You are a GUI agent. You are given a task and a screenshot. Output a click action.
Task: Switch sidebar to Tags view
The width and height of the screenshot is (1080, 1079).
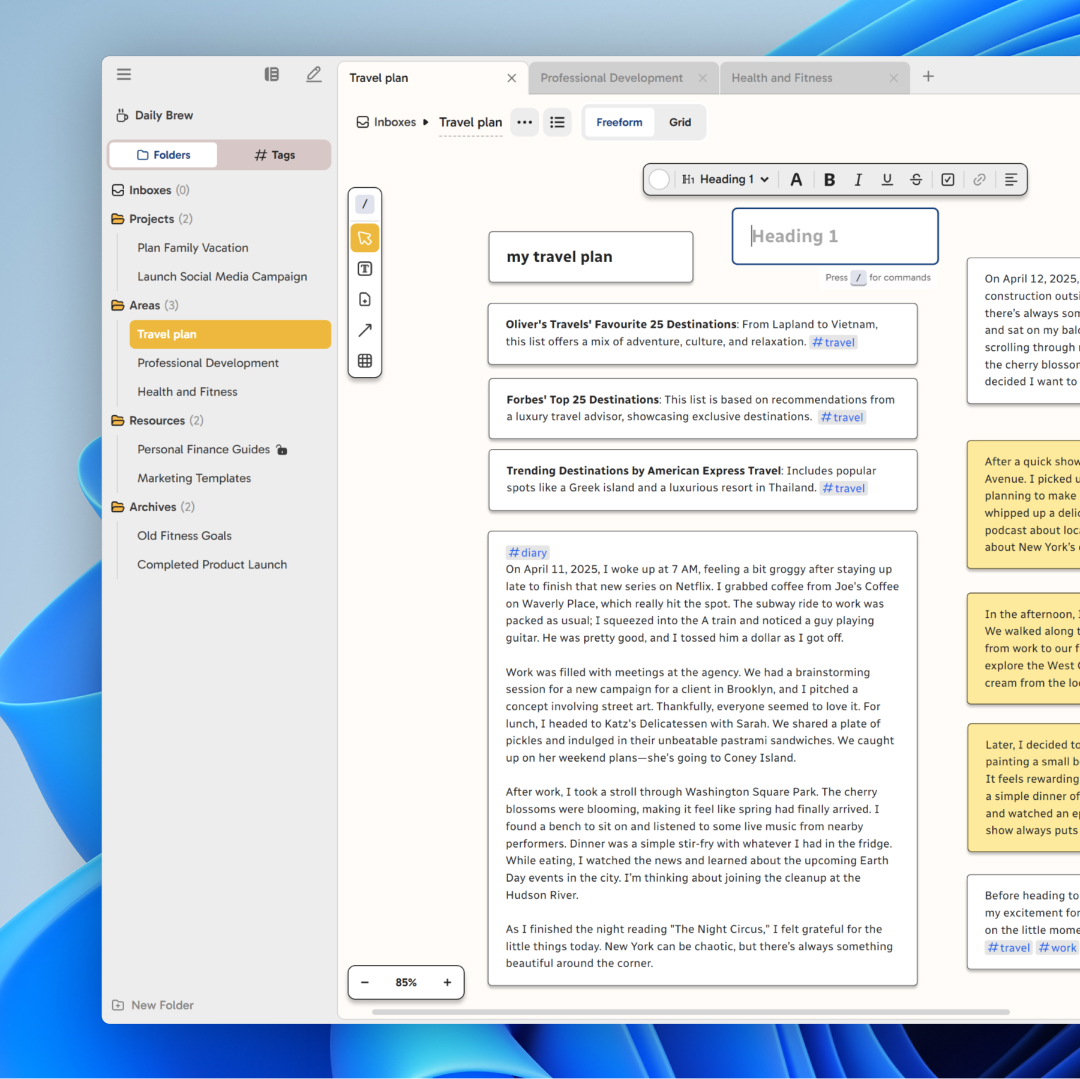click(x=274, y=155)
